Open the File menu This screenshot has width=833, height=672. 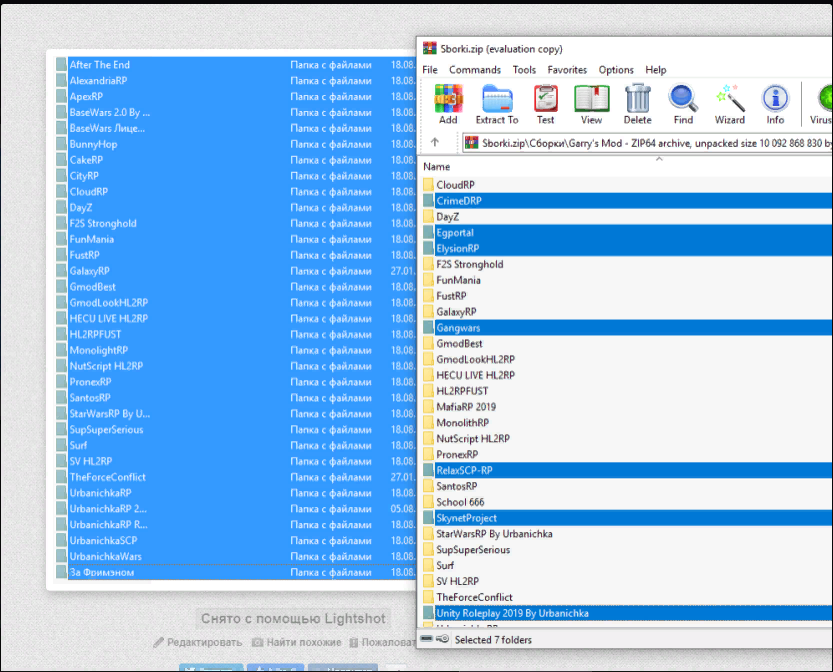[x=430, y=70]
